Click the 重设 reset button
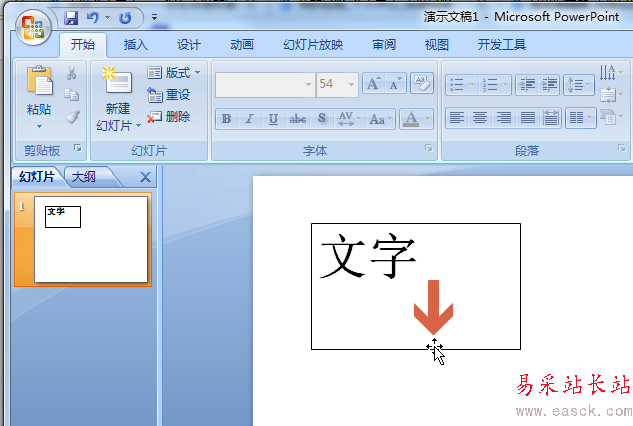Viewport: 633px width, 426px height. pyautogui.click(x=169, y=95)
